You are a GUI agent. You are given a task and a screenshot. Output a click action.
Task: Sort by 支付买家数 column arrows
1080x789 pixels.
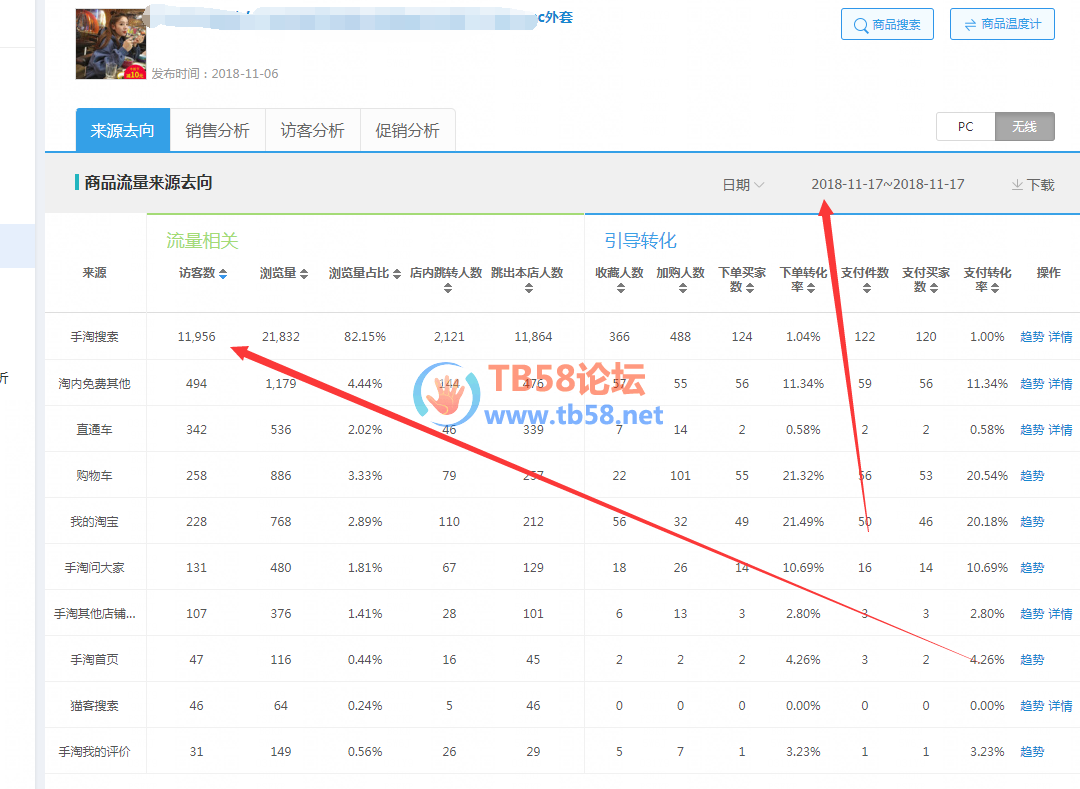click(x=933, y=288)
